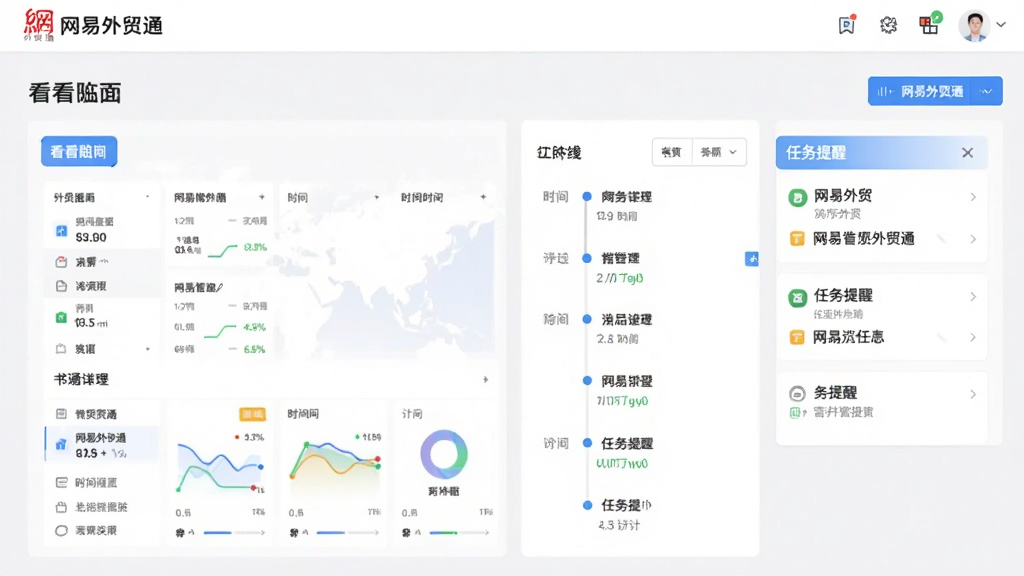Click the plus icon on the 网易 column header
Image resolution: width=1024 pixels, height=576 pixels.
click(262, 197)
